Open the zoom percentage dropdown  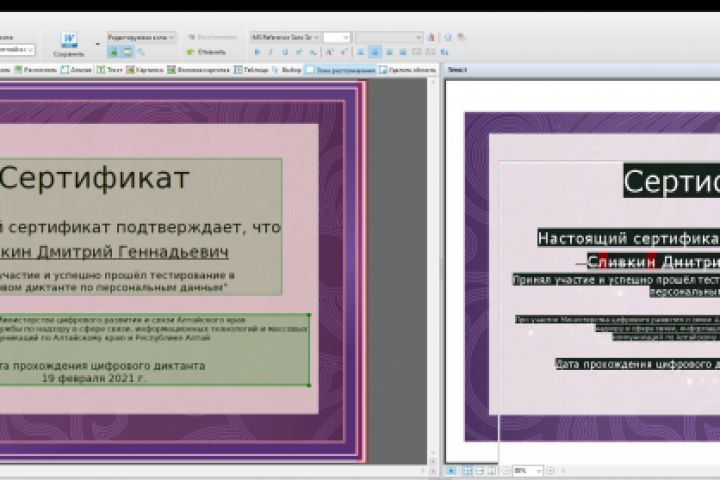[x=528, y=470]
